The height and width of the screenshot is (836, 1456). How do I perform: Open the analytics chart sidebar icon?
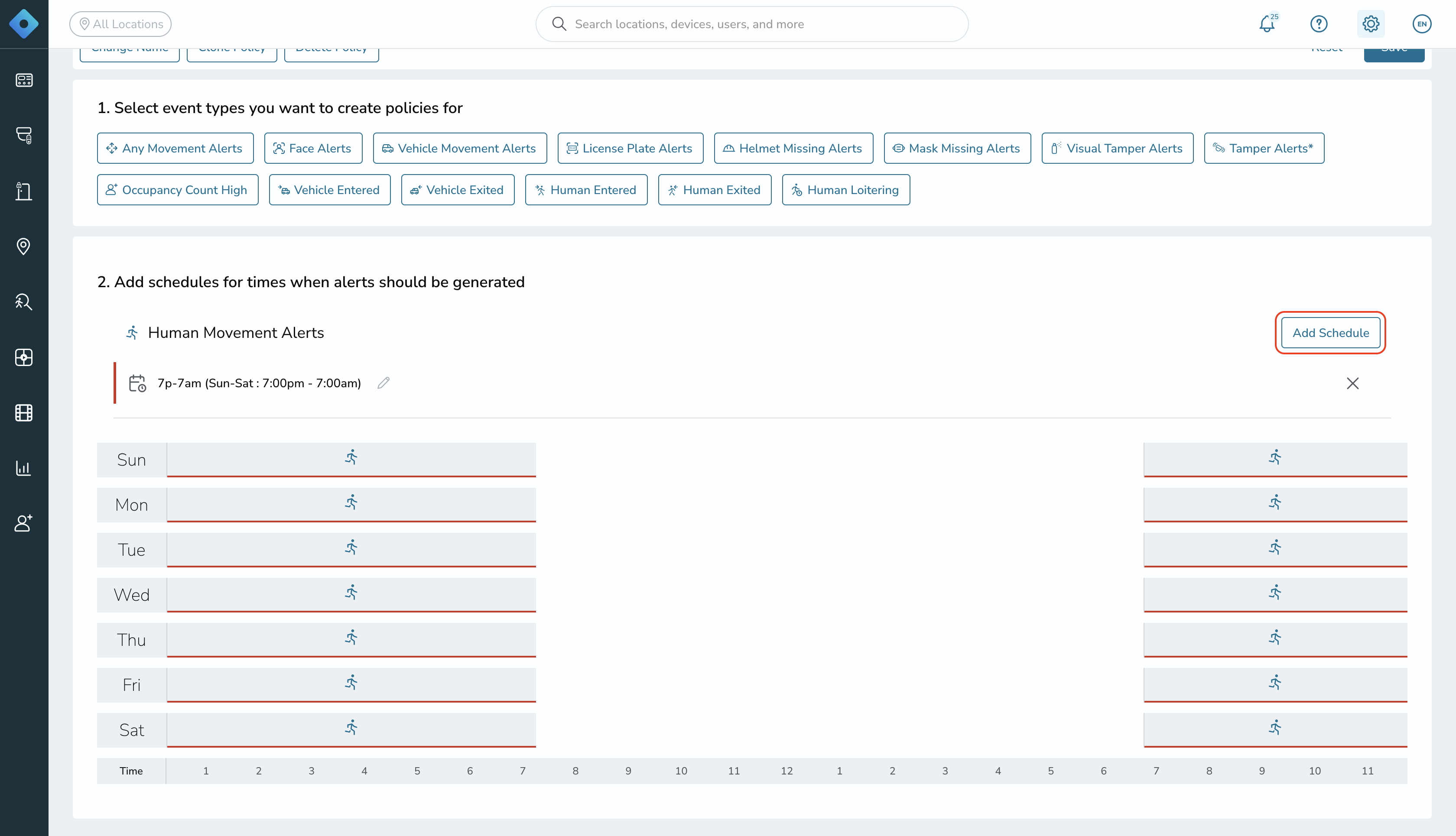pos(23,468)
